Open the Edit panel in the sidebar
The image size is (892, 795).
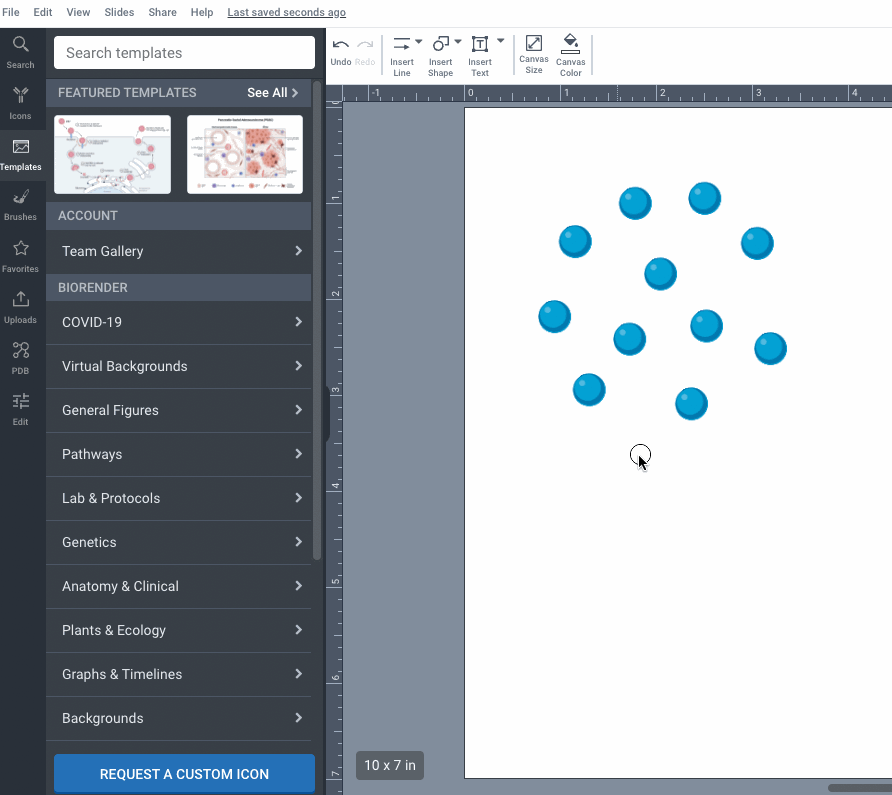20,409
